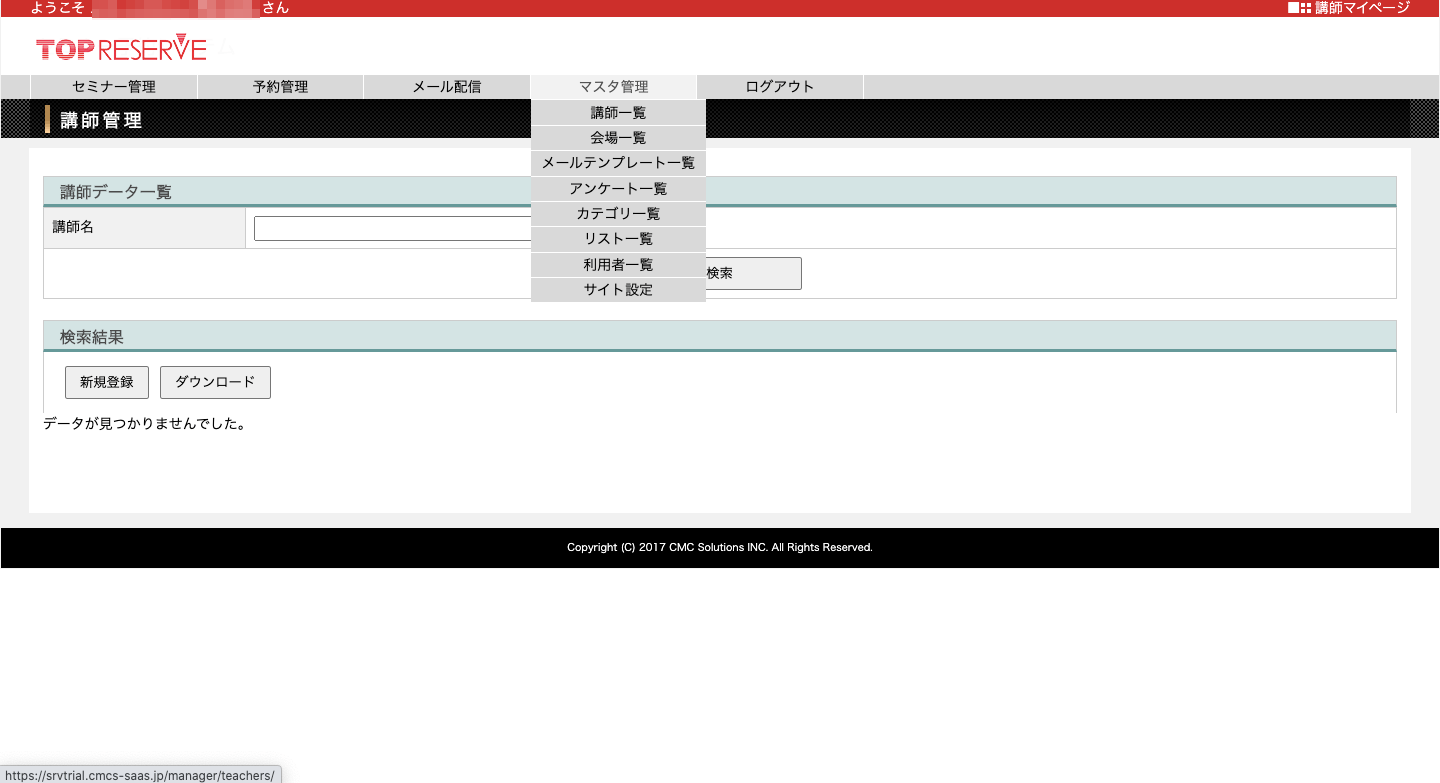This screenshot has height=783, width=1440.
Task: Select 講師一覧 from the dropdown
Action: tap(618, 113)
